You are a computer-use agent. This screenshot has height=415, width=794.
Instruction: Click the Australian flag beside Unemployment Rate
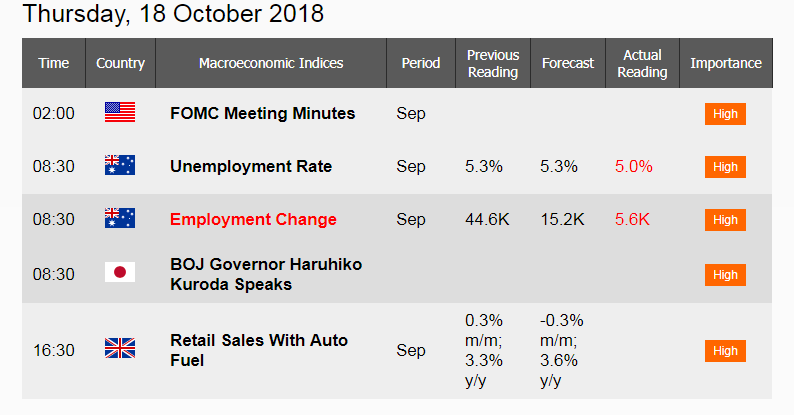point(120,165)
